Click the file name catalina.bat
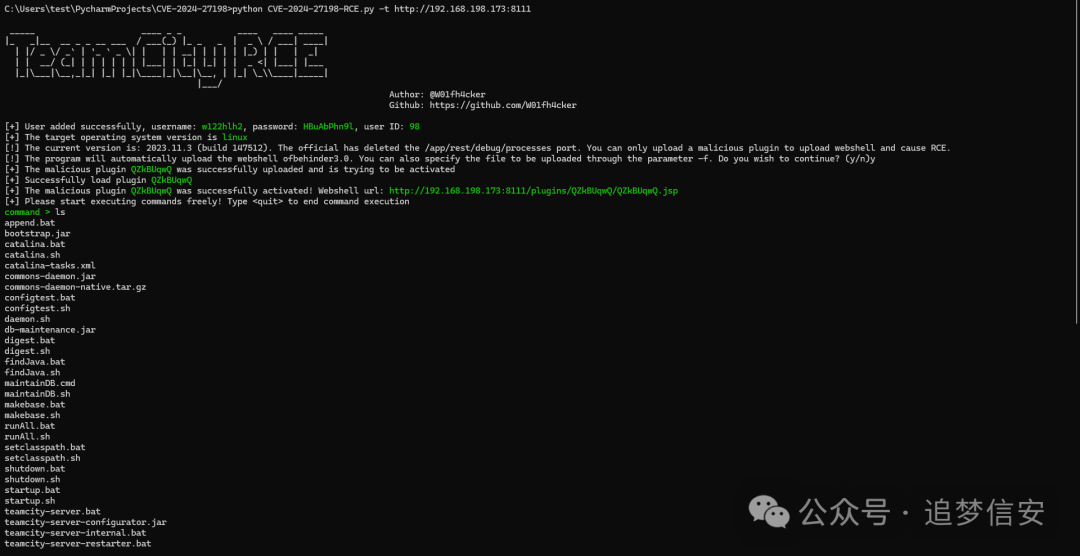This screenshot has height=556, width=1080. coord(35,245)
